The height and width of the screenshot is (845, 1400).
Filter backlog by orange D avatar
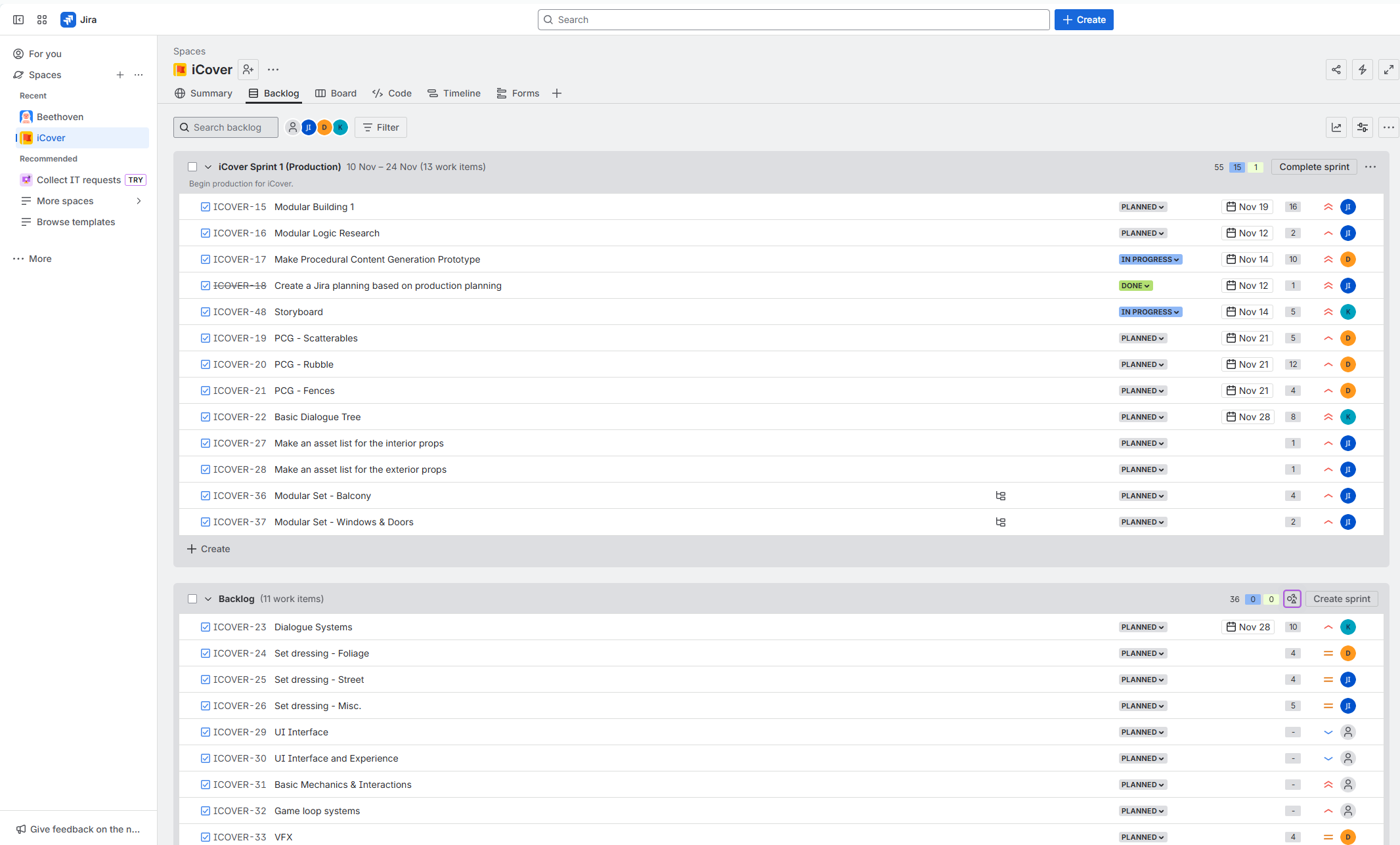[324, 127]
